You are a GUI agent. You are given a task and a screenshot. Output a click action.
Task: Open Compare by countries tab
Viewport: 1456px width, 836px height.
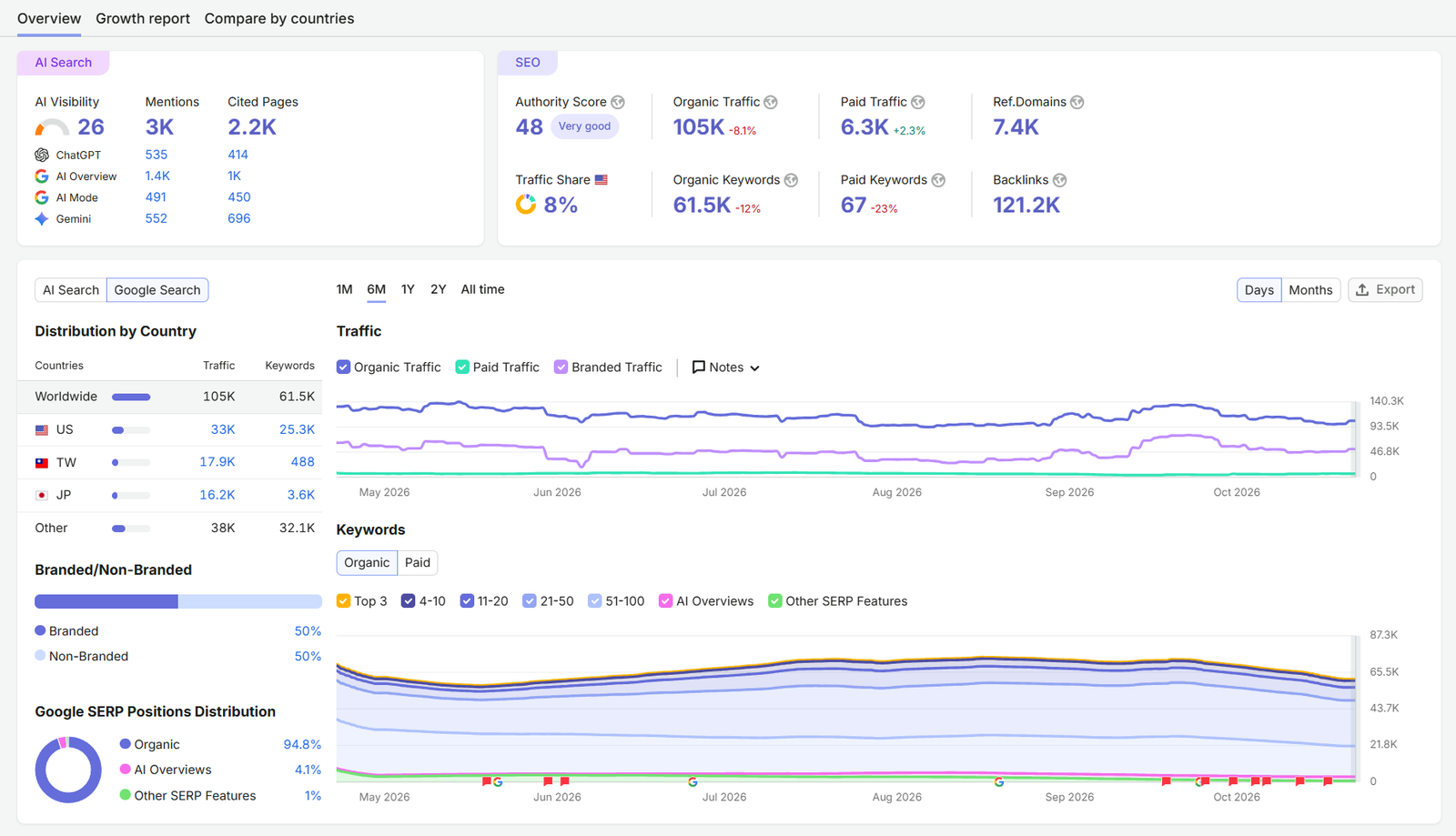(279, 18)
